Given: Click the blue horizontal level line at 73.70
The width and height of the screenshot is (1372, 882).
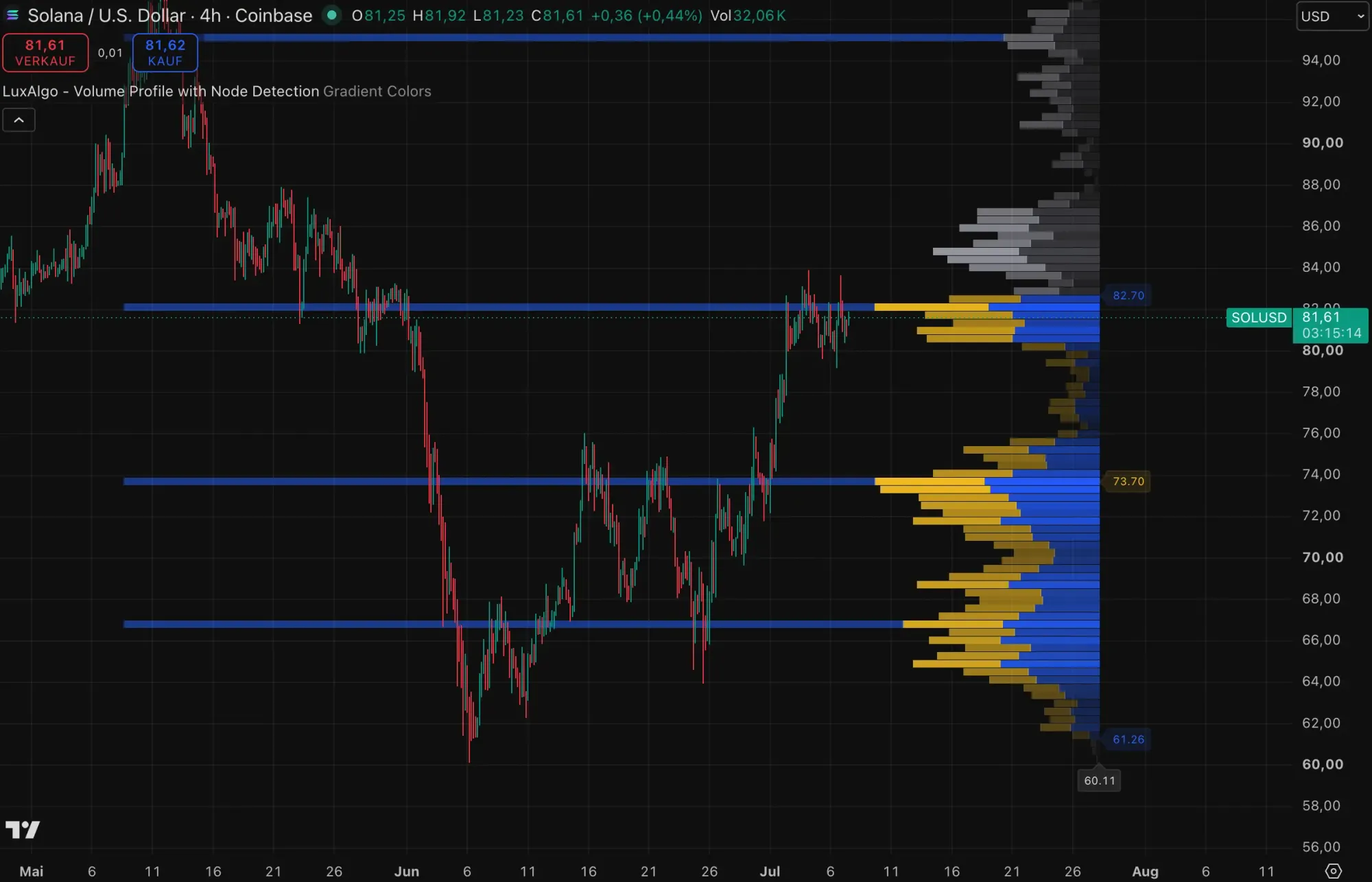Looking at the screenshot, I should [499, 482].
